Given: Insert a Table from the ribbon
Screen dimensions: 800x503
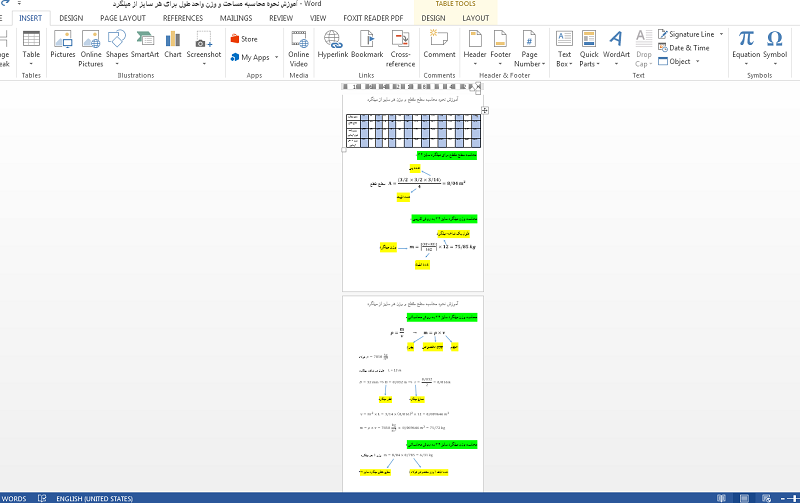Looking at the screenshot, I should coord(31,48).
